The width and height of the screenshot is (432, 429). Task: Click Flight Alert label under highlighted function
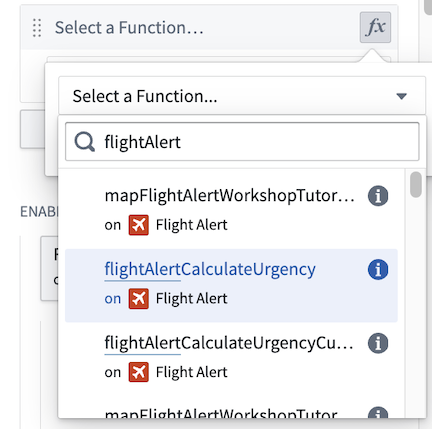192,298
